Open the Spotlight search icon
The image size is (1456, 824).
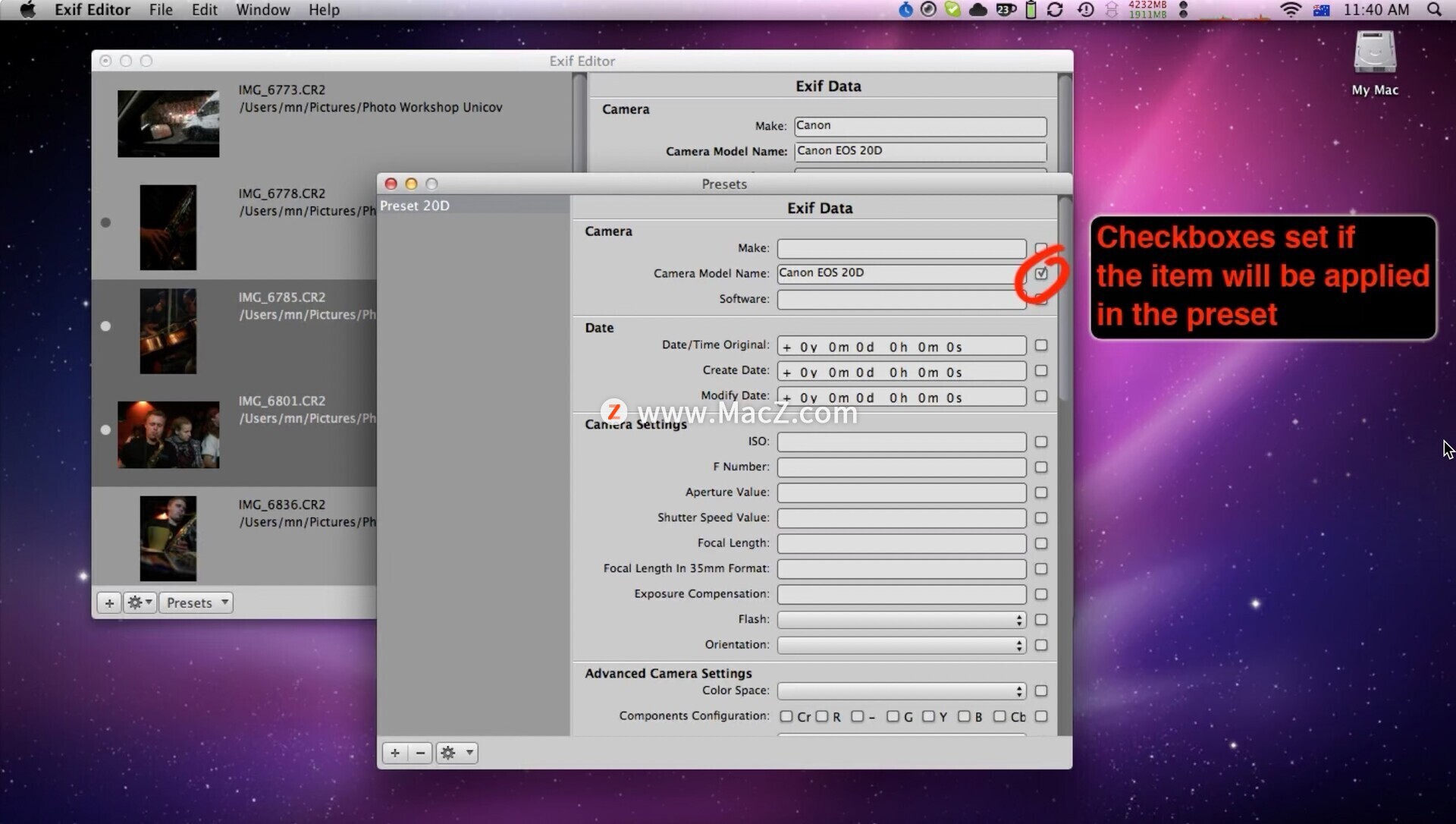coord(1434,10)
